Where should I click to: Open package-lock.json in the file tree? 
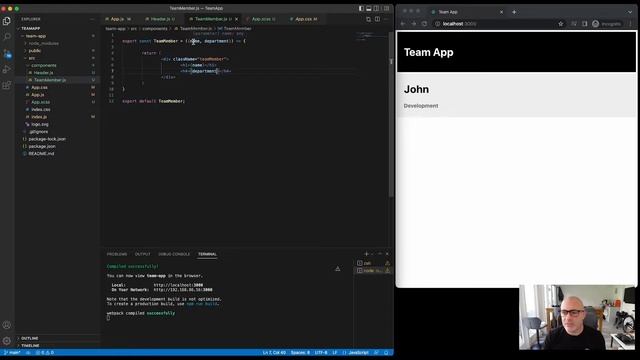point(47,139)
